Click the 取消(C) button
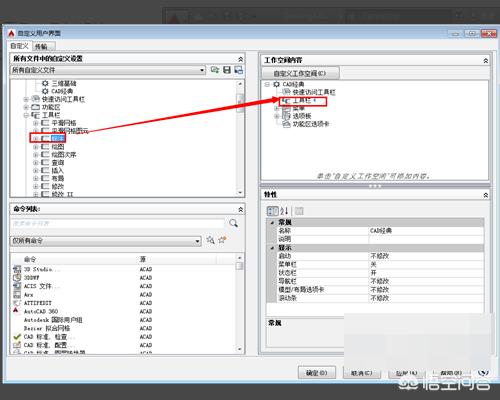This screenshot has width=500, height=400. (x=362, y=373)
